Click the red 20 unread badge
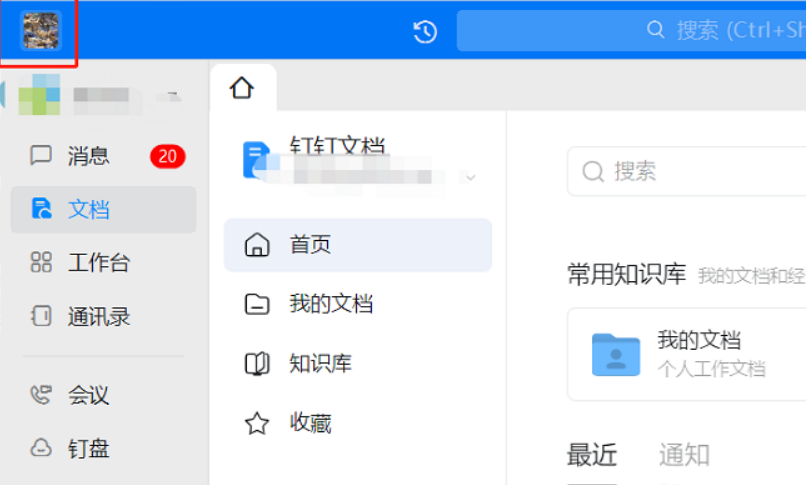Screen dimensions: 806x485 (167, 156)
